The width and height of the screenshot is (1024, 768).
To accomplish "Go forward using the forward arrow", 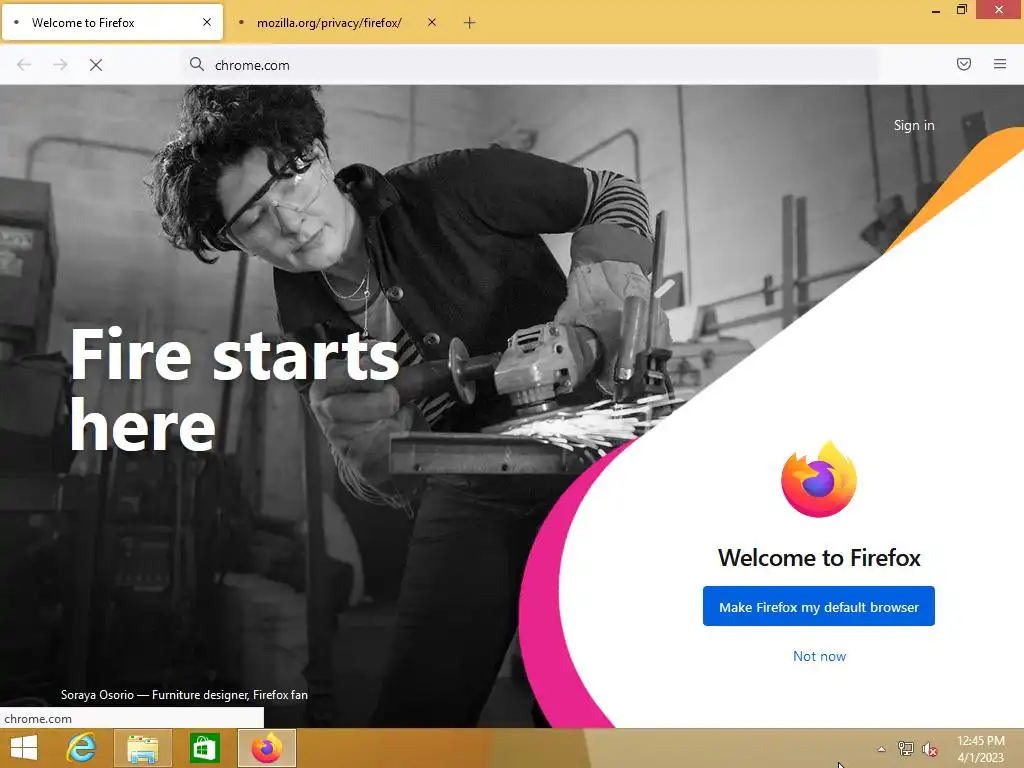I will coord(60,65).
